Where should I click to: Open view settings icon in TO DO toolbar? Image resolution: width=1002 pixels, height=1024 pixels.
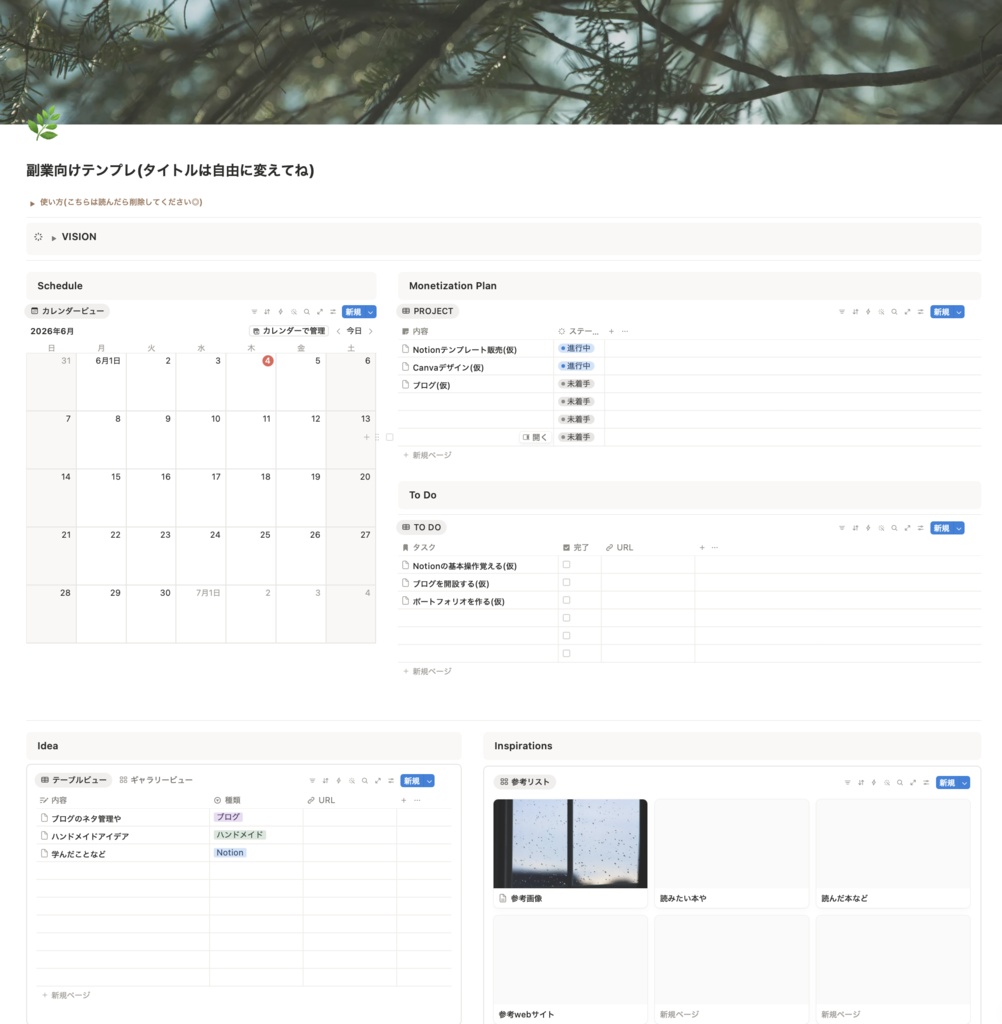tap(920, 528)
